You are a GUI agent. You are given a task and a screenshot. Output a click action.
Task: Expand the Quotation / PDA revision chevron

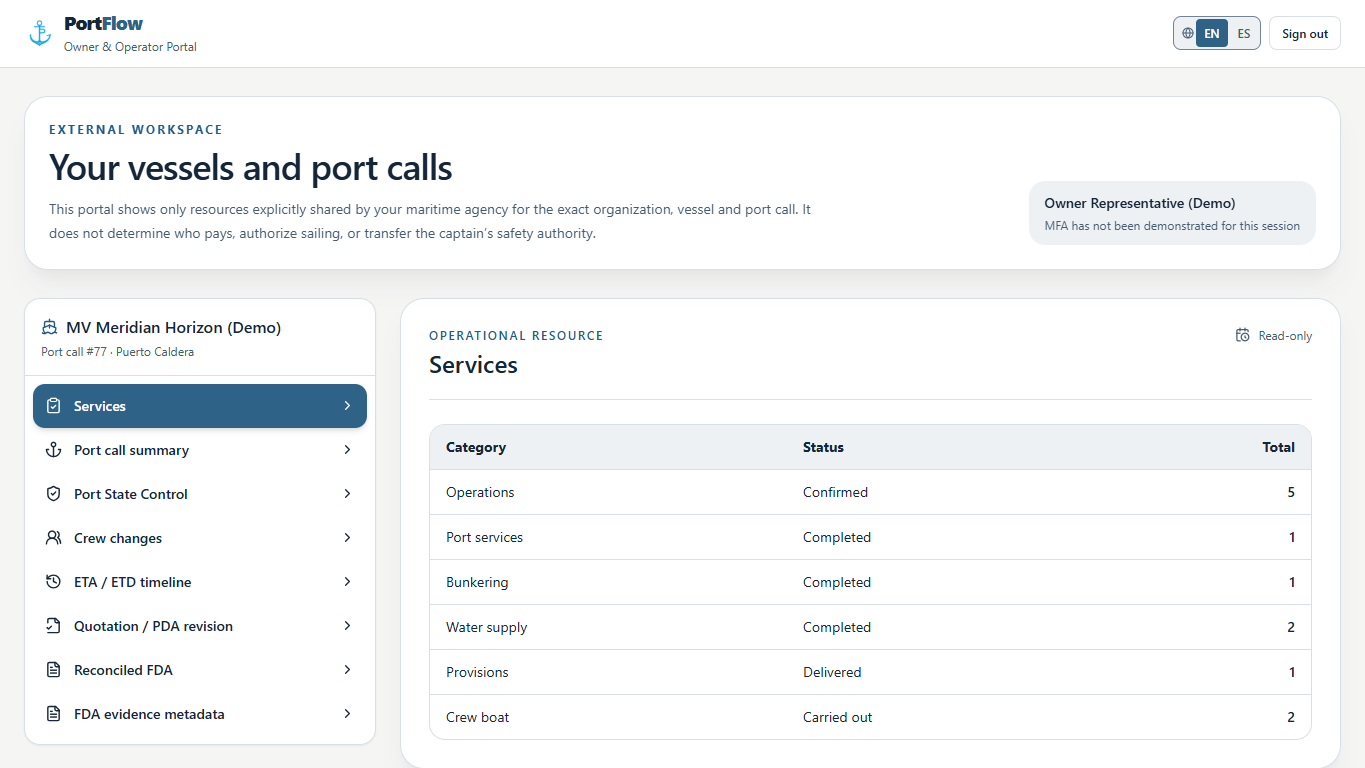coord(347,626)
